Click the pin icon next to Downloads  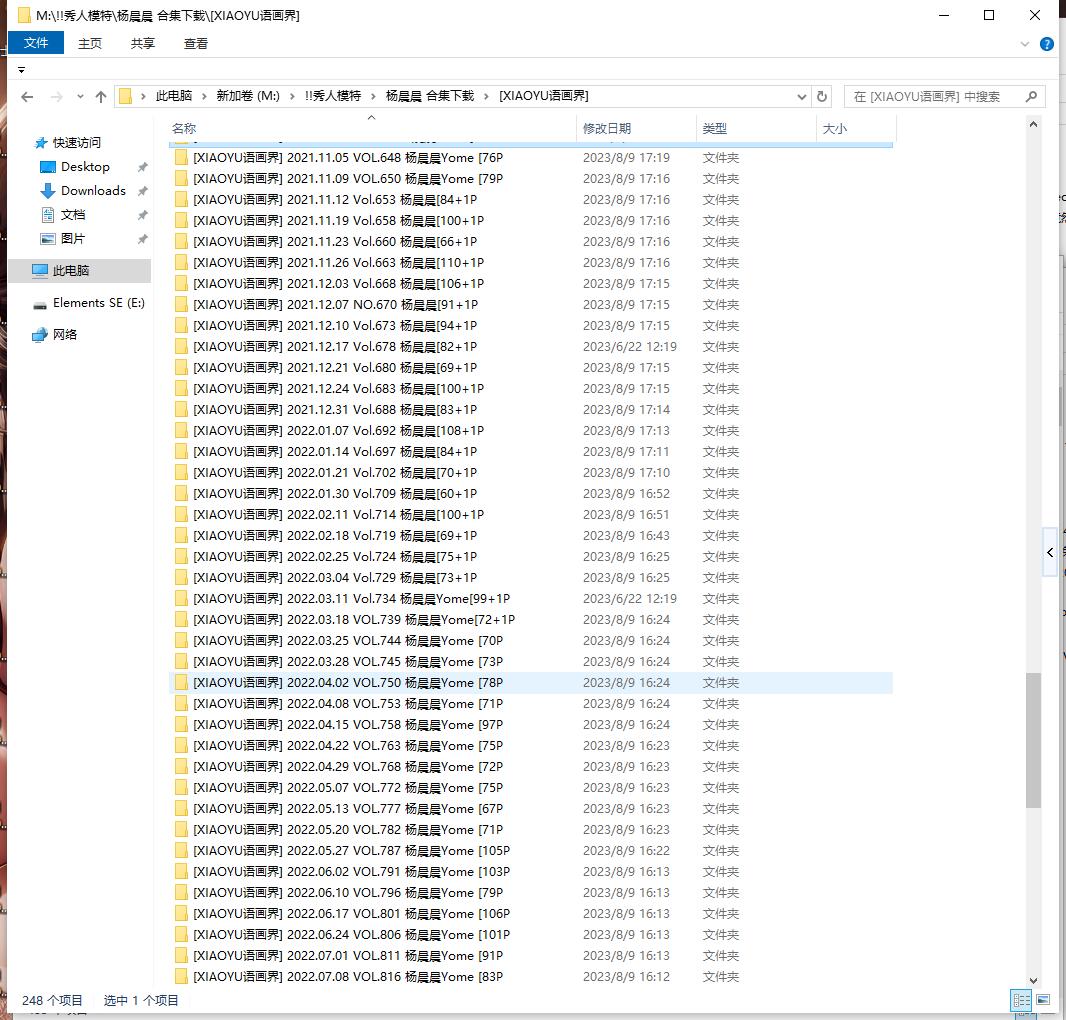142,191
